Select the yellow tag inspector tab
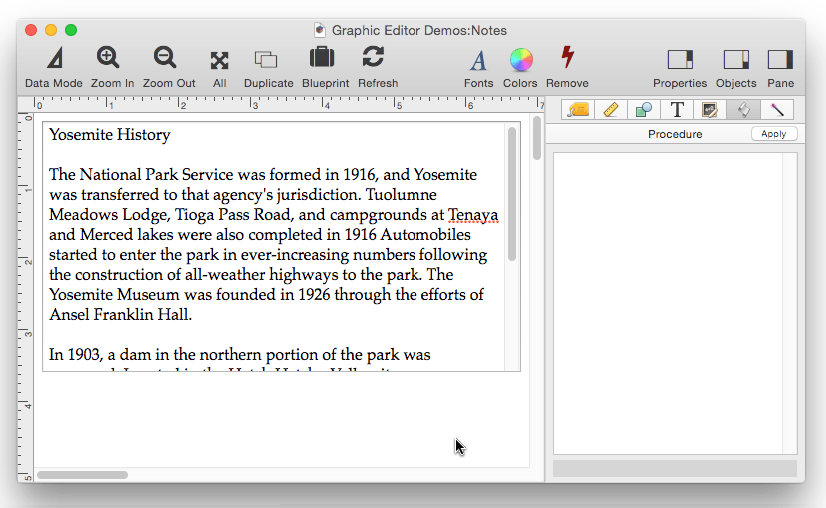826x508 pixels. tap(577, 110)
